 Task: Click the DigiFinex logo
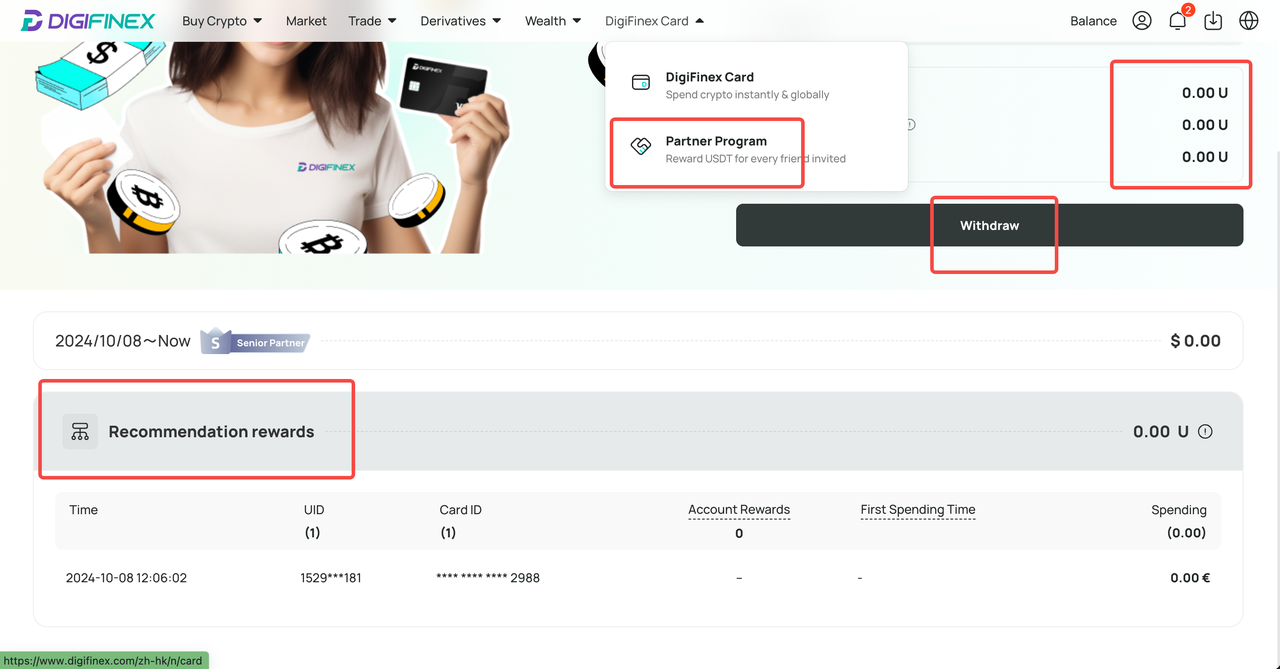click(88, 21)
